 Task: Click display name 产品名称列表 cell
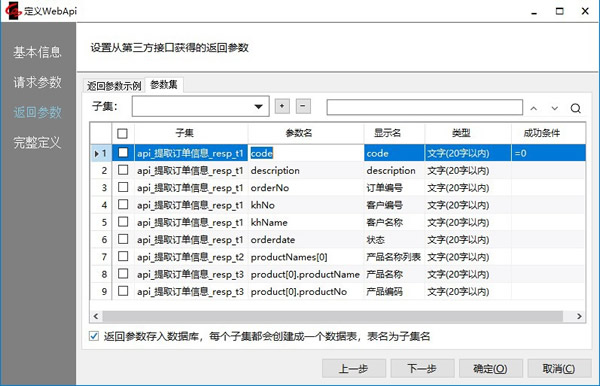(394, 257)
